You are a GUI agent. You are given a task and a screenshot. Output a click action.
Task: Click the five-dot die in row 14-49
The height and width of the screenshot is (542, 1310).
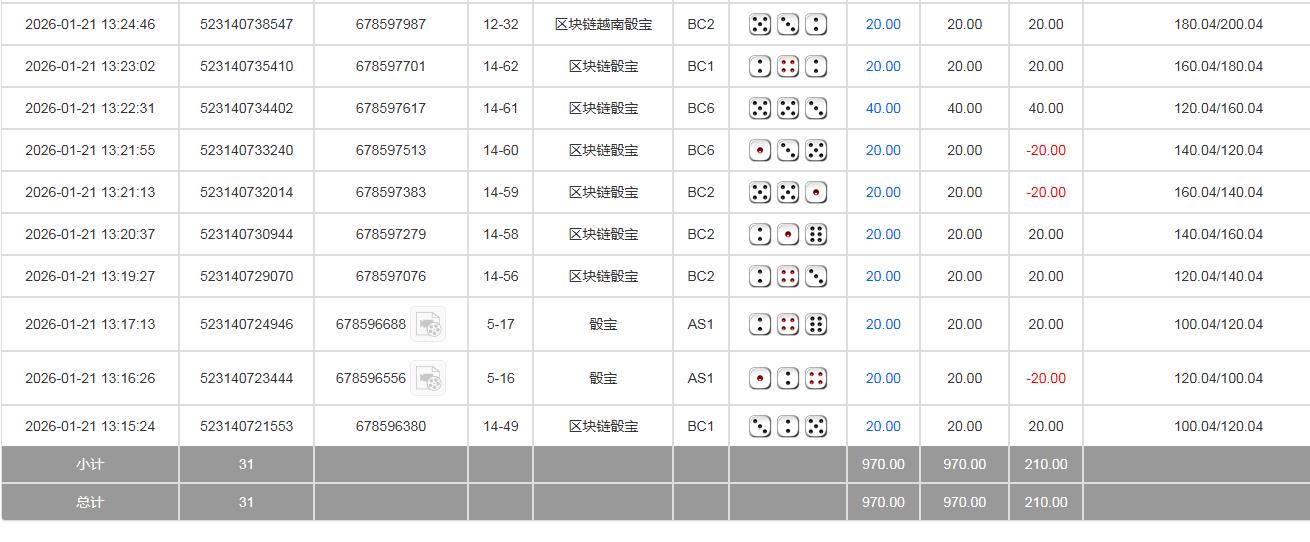(816, 426)
